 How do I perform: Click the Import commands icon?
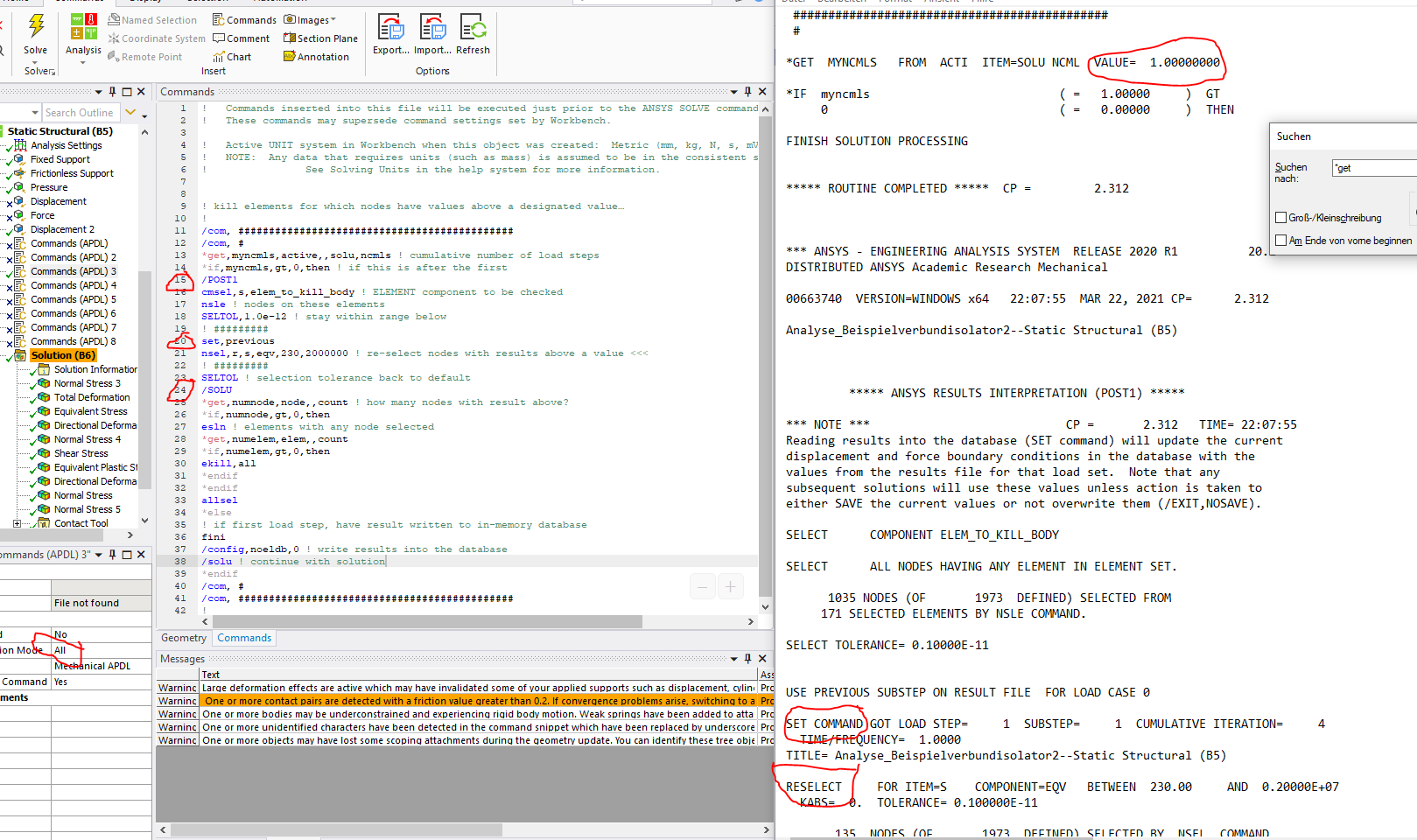432,27
